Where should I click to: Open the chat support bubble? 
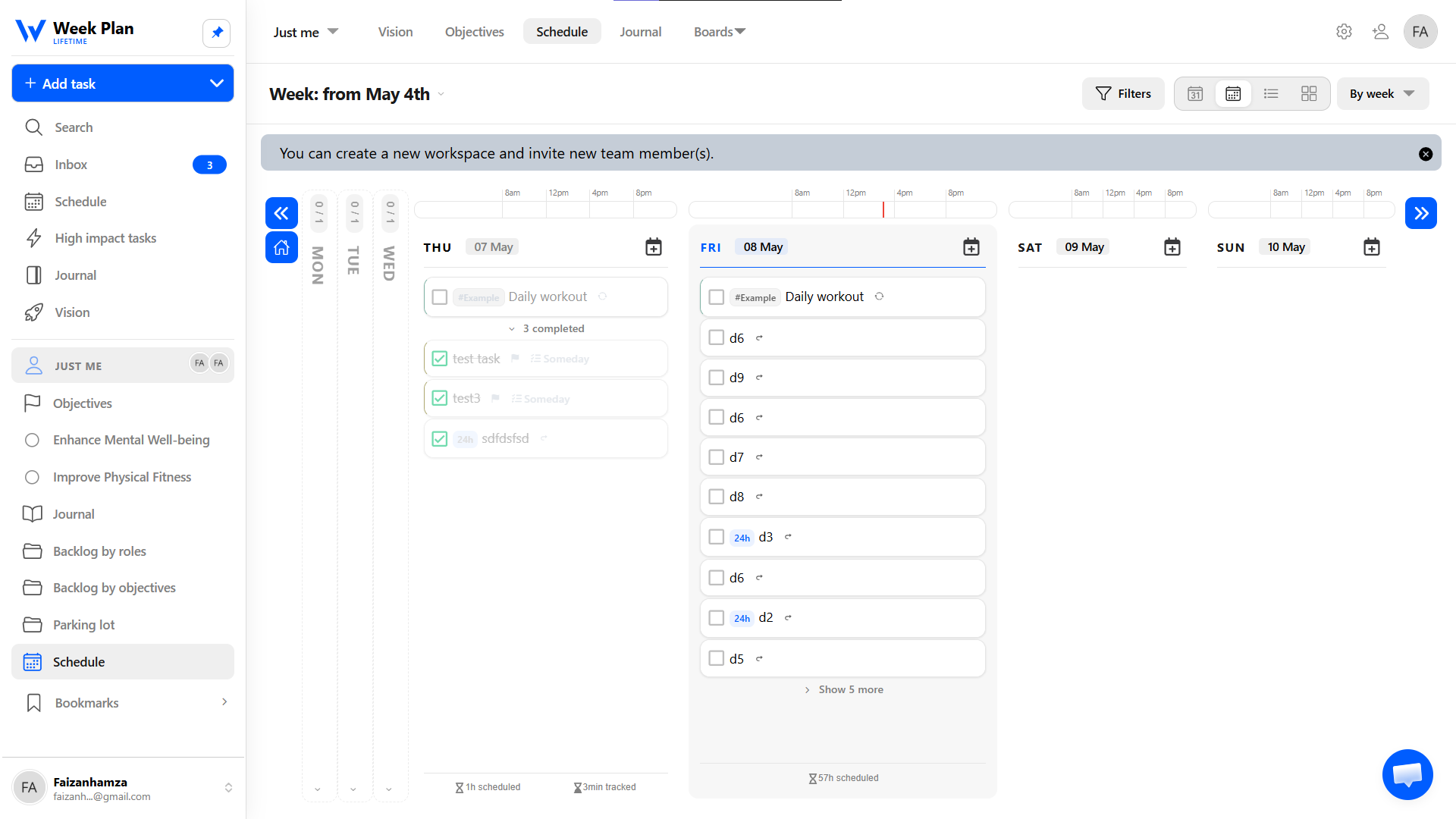pyautogui.click(x=1407, y=774)
